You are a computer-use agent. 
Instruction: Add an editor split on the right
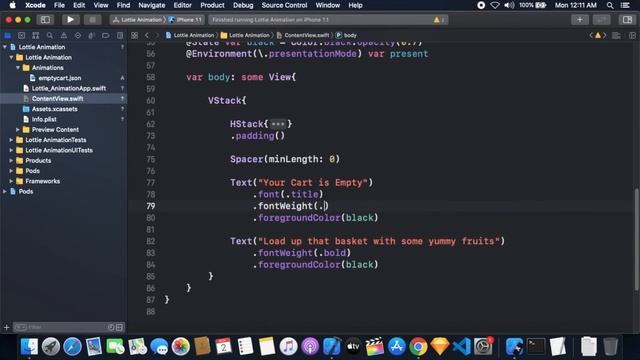coord(632,36)
